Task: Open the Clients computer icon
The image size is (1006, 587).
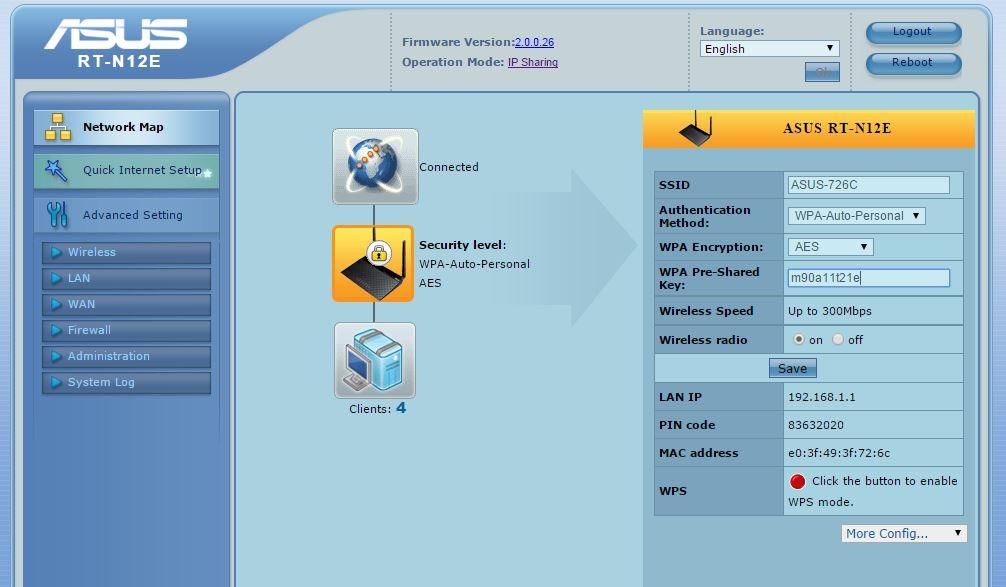Action: click(375, 360)
